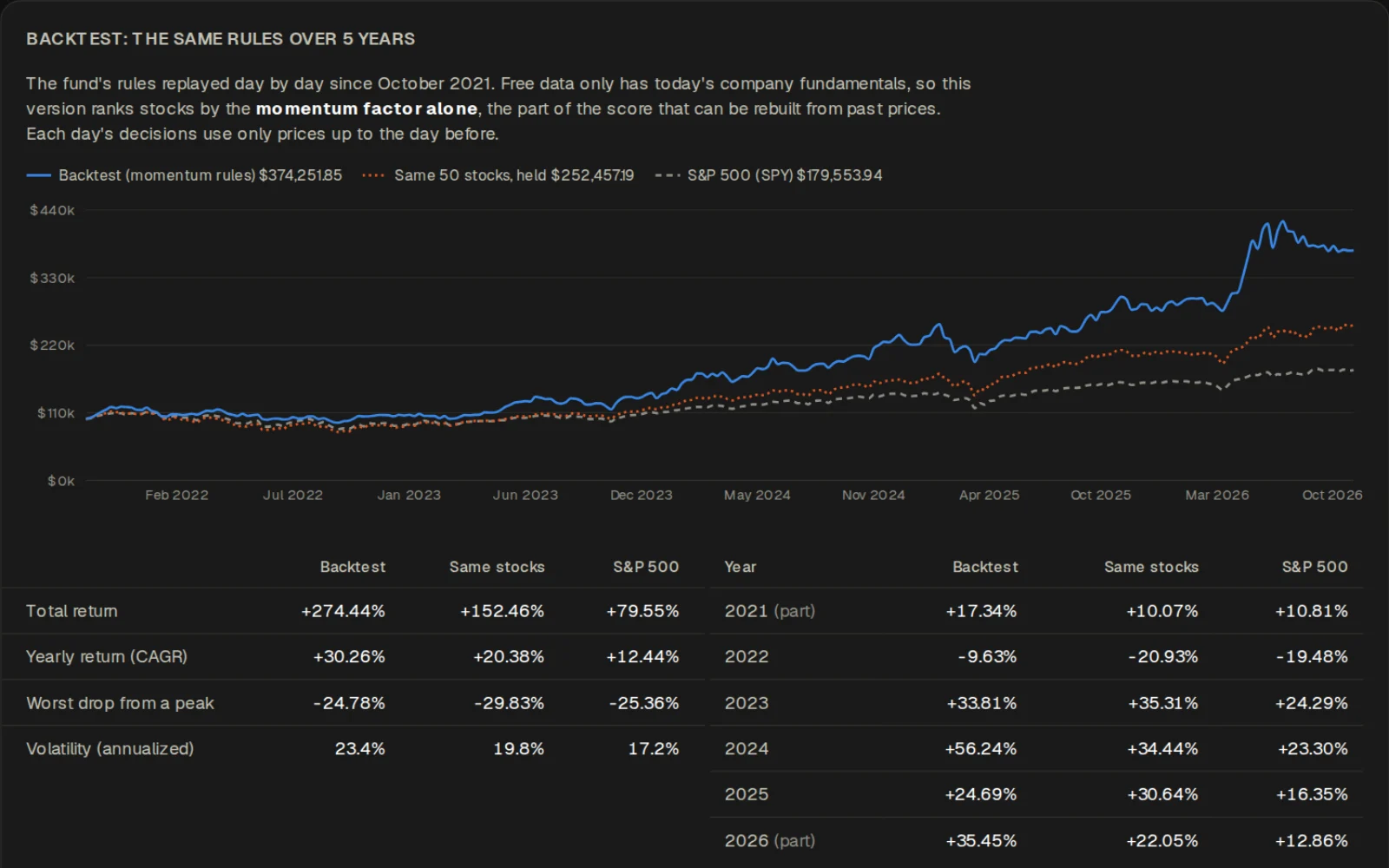Click the "+79.55%" S&P 500 total return
Screen dimensions: 1389x868
(642, 611)
